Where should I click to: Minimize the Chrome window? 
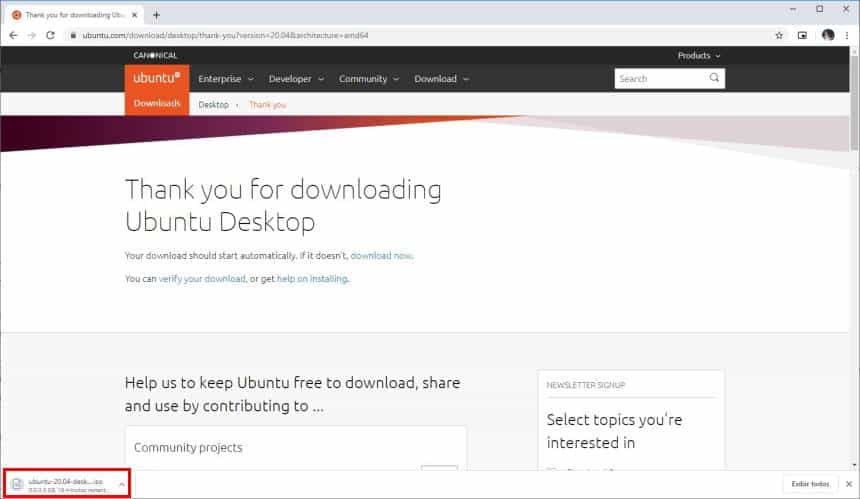tap(793, 9)
